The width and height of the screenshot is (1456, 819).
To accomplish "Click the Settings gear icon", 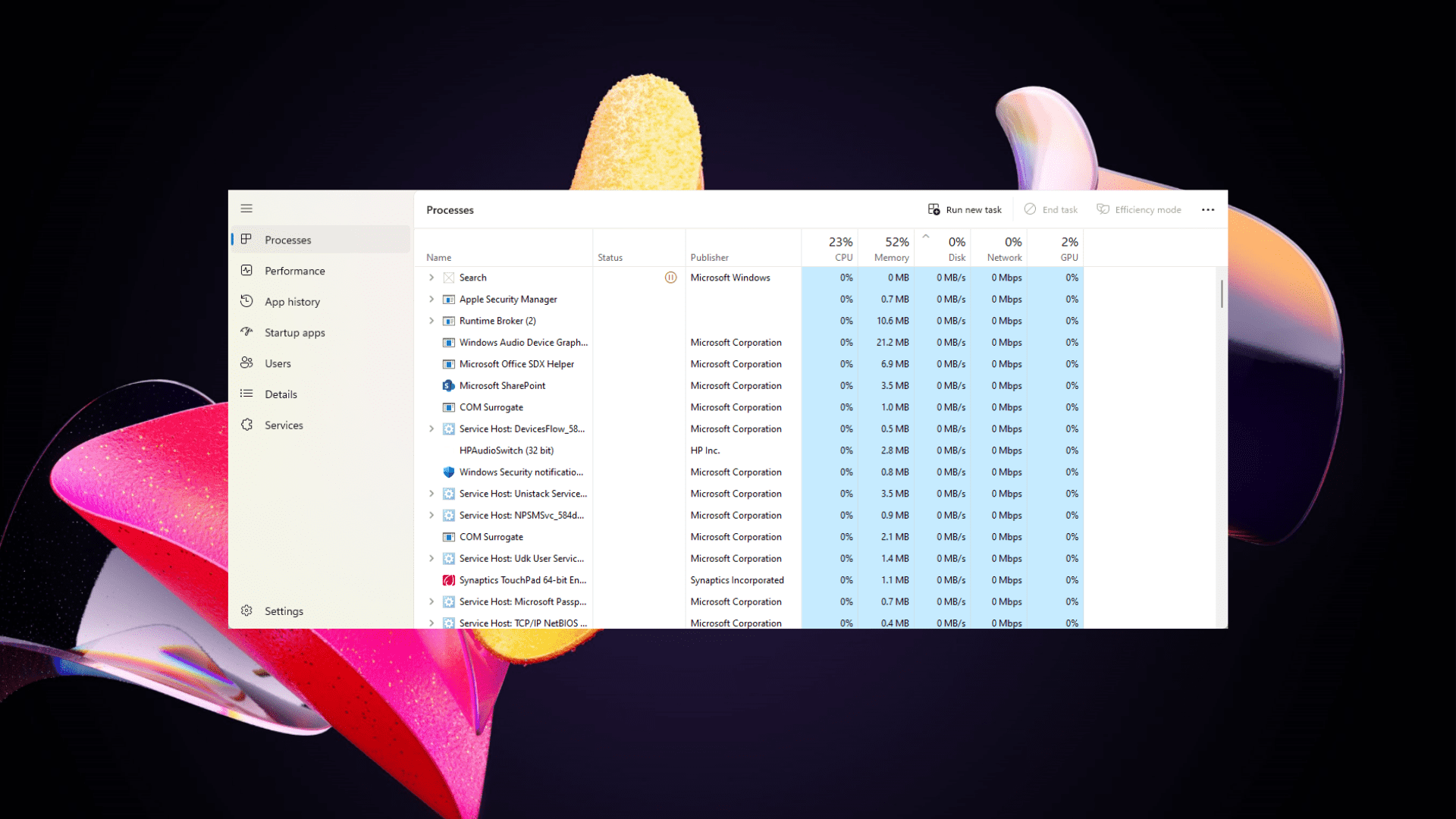I will click(x=246, y=610).
